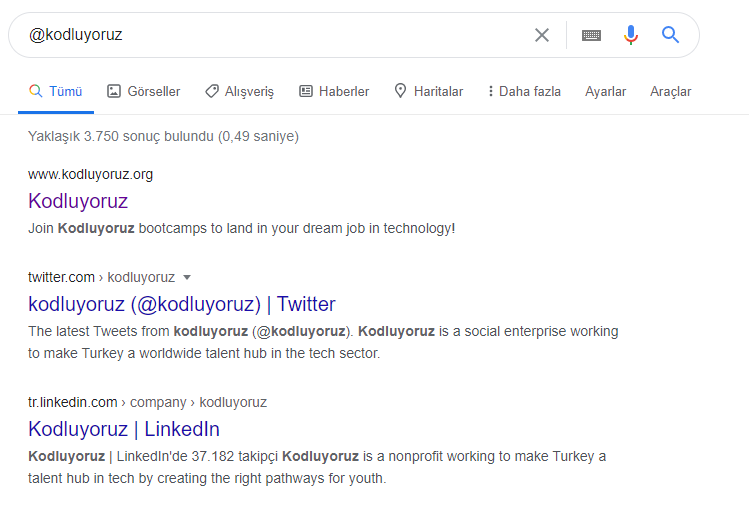Open the Kodluyoruz website result title

(x=78, y=201)
